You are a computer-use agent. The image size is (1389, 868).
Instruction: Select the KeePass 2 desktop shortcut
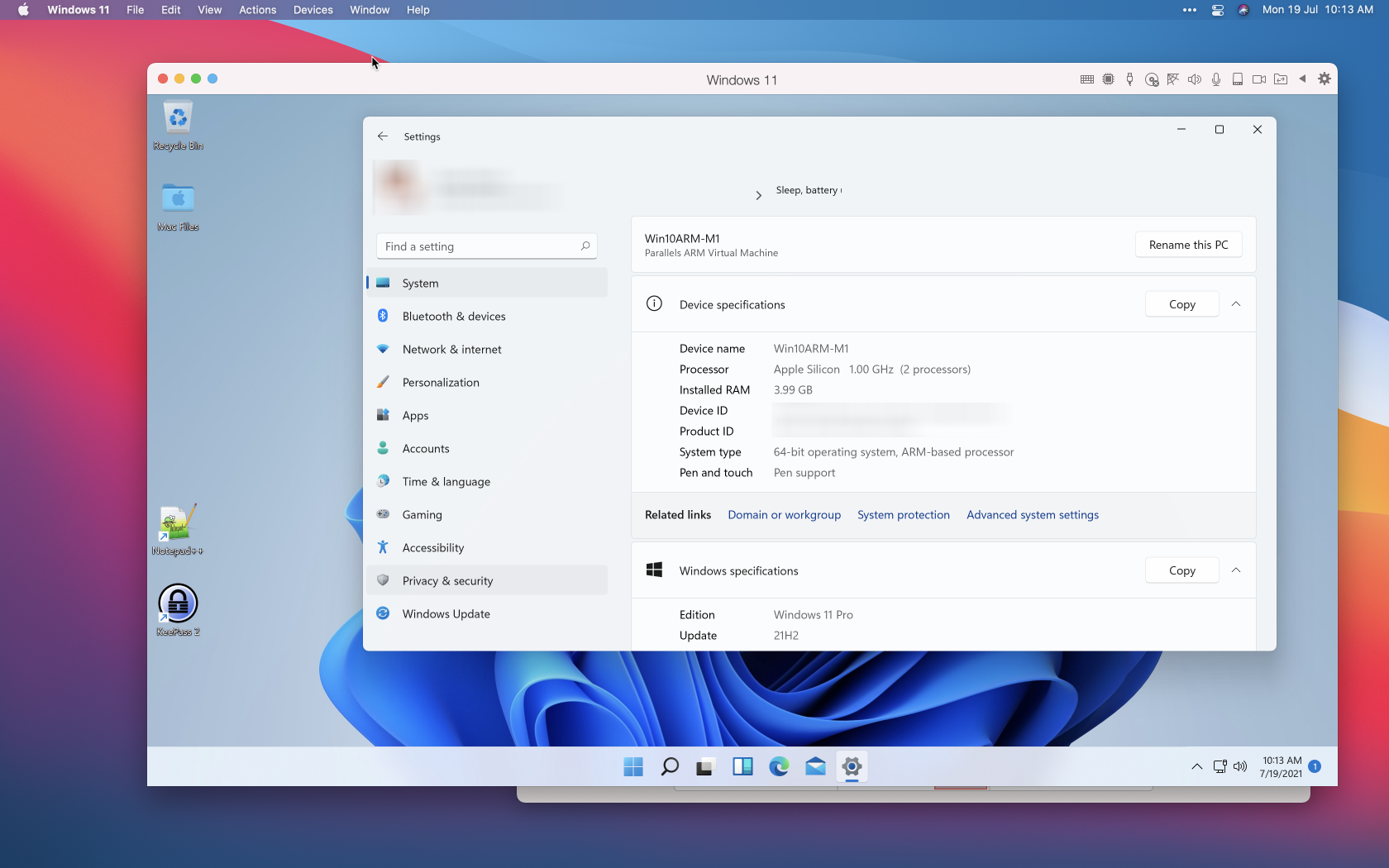178,610
